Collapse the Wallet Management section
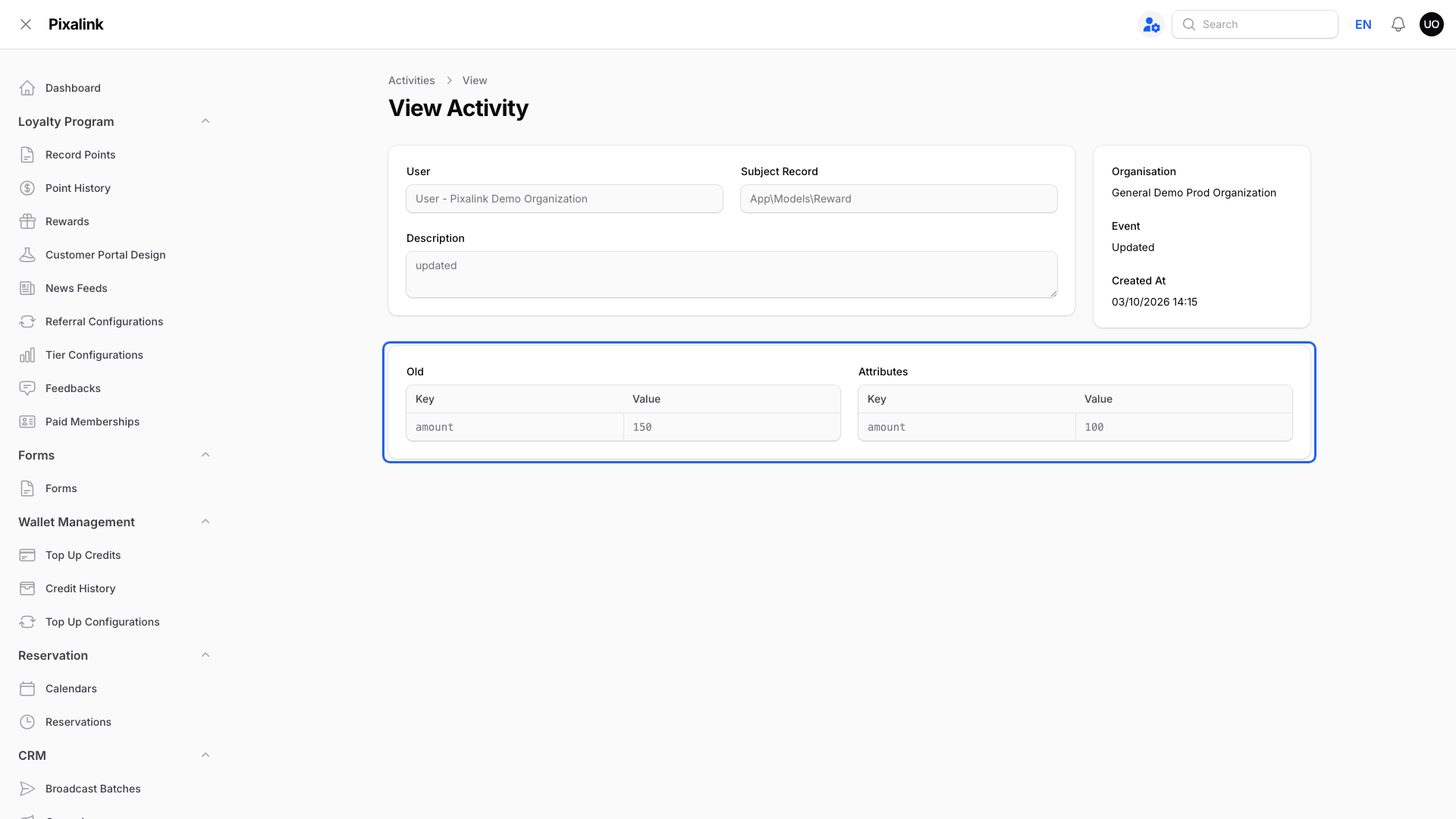The width and height of the screenshot is (1456, 819). coord(206,522)
